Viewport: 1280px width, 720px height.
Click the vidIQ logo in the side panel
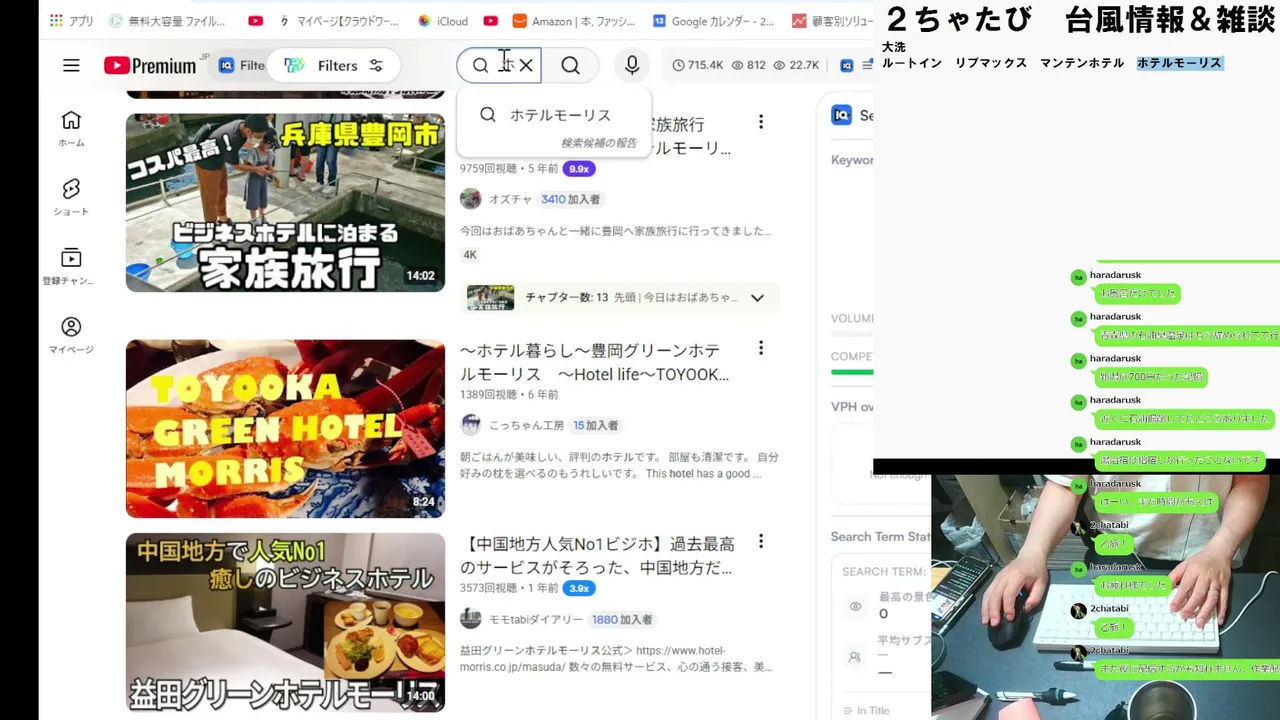pos(841,115)
